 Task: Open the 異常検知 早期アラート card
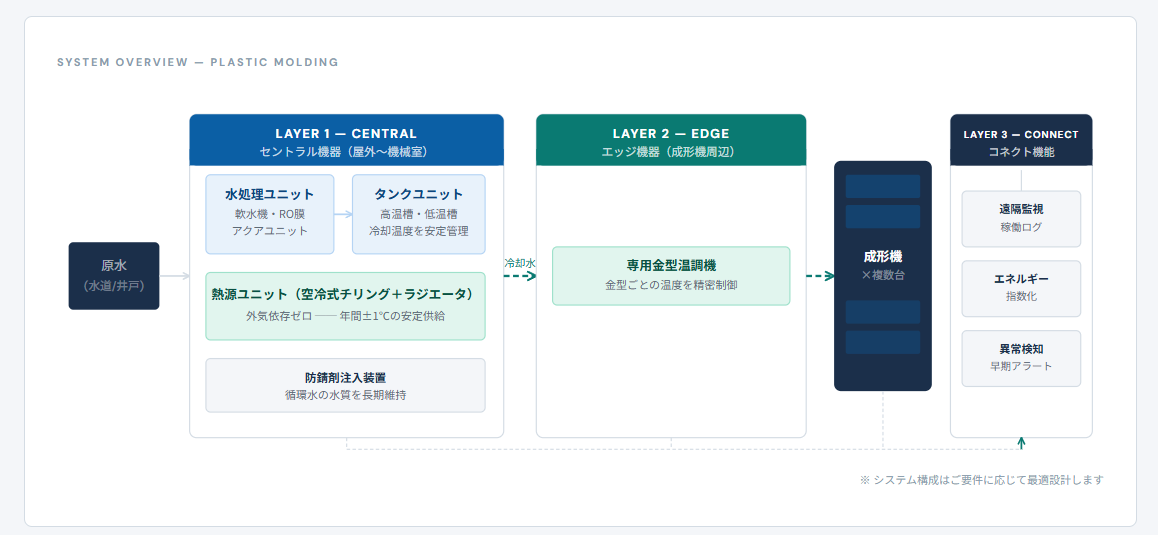(x=1021, y=358)
